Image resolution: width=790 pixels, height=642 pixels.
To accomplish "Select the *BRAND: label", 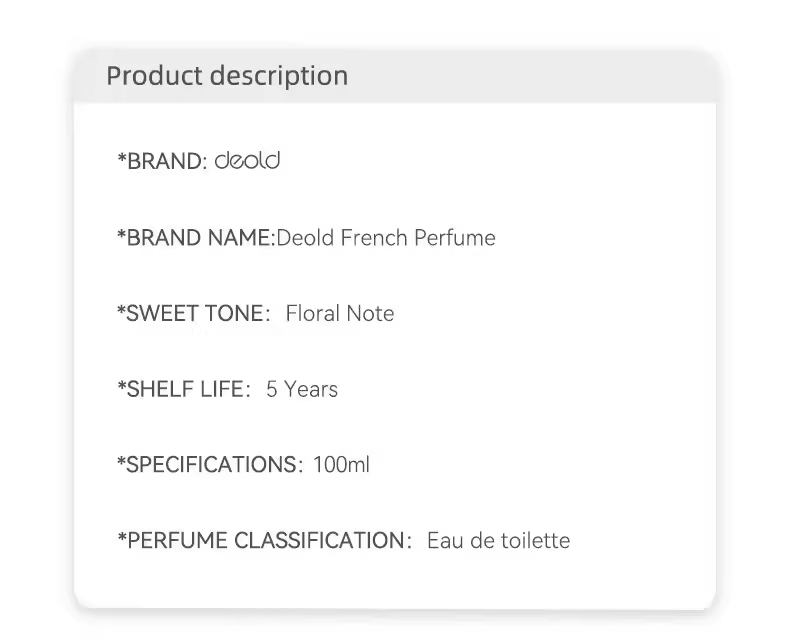I will [x=162, y=161].
